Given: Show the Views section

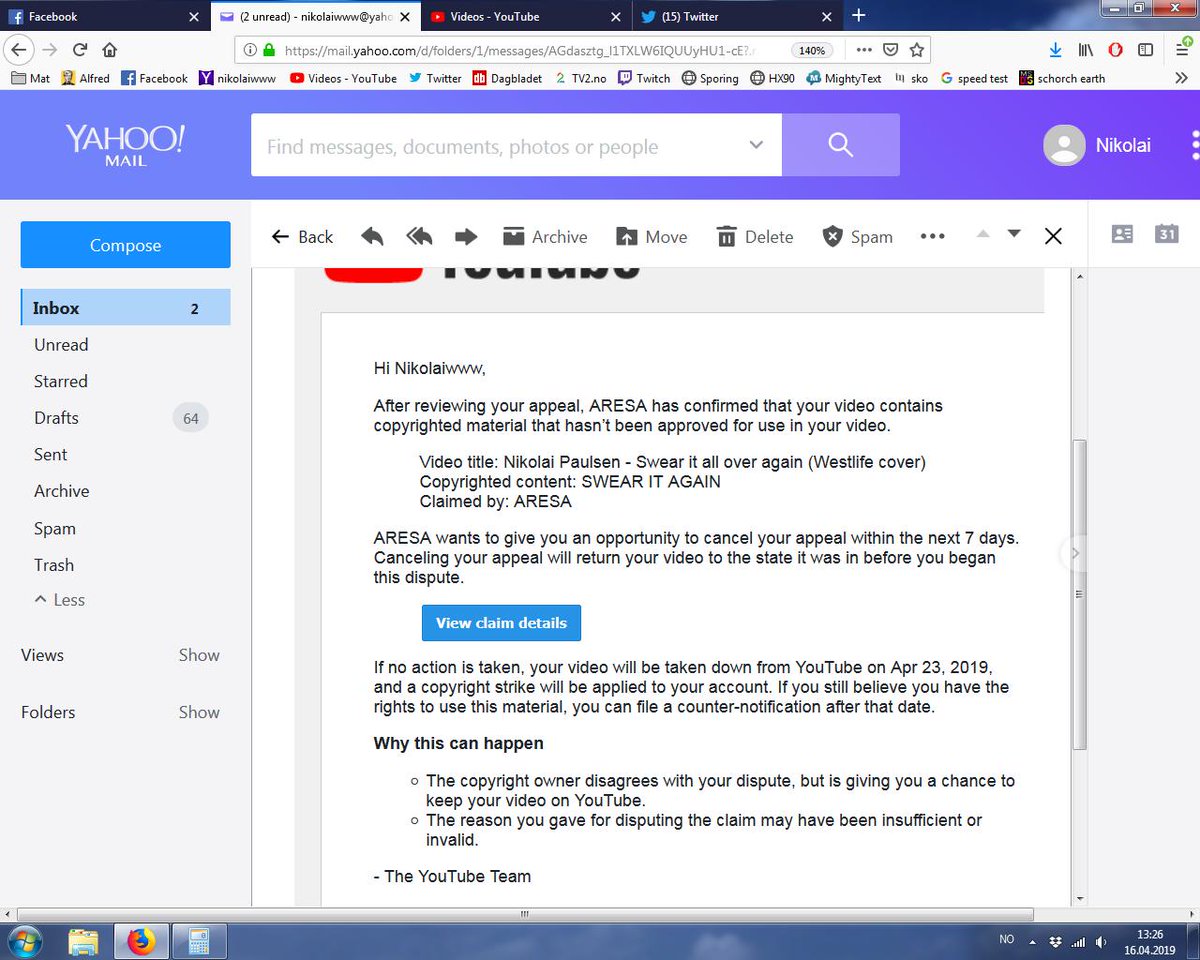Looking at the screenshot, I should coord(199,655).
